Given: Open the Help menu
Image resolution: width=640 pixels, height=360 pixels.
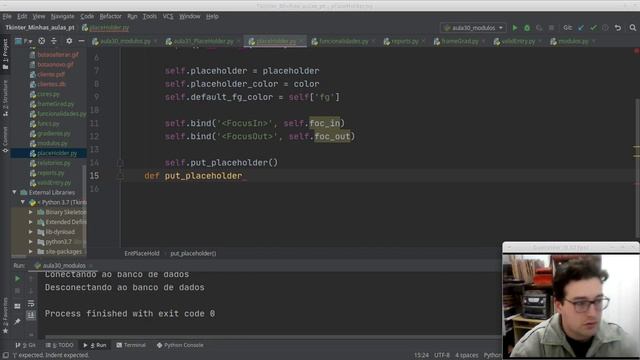Looking at the screenshot, I should tap(212, 16).
